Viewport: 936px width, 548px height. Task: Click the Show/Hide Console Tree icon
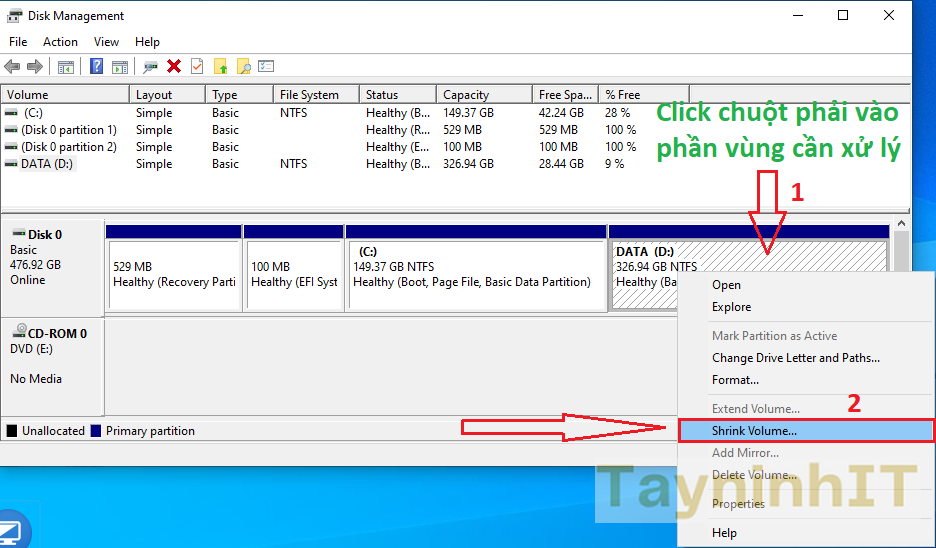(x=66, y=67)
